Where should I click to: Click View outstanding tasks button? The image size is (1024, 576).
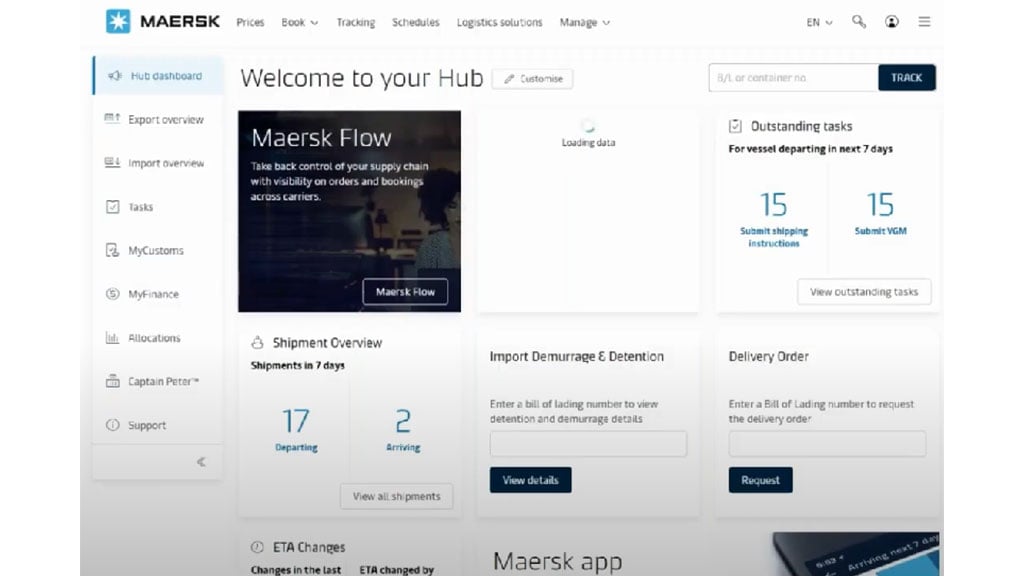(x=864, y=292)
